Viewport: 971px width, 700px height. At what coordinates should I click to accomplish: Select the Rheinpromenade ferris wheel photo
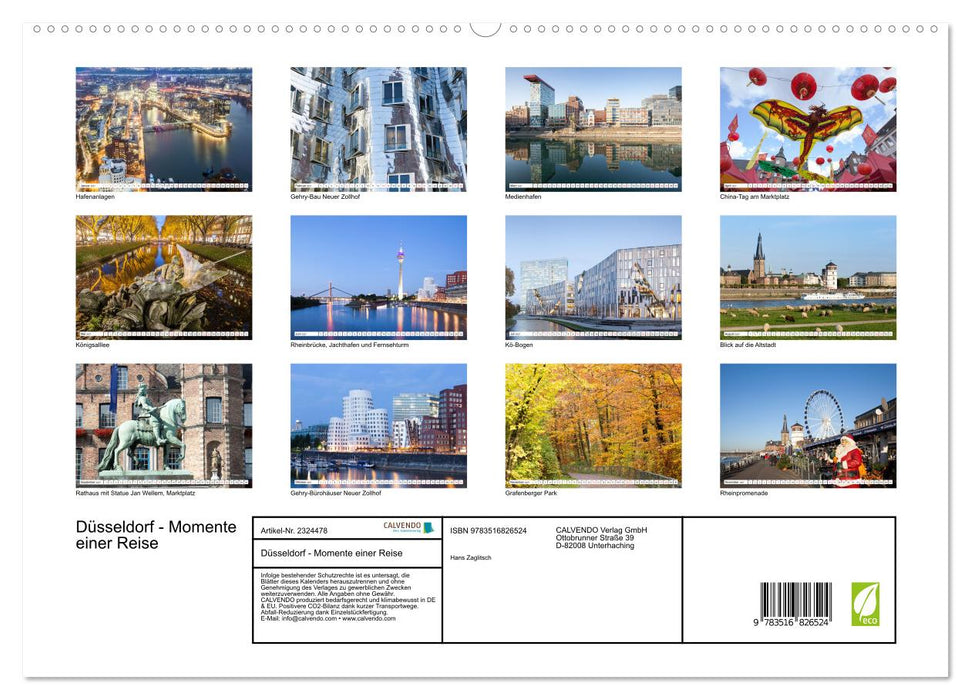[x=808, y=426]
